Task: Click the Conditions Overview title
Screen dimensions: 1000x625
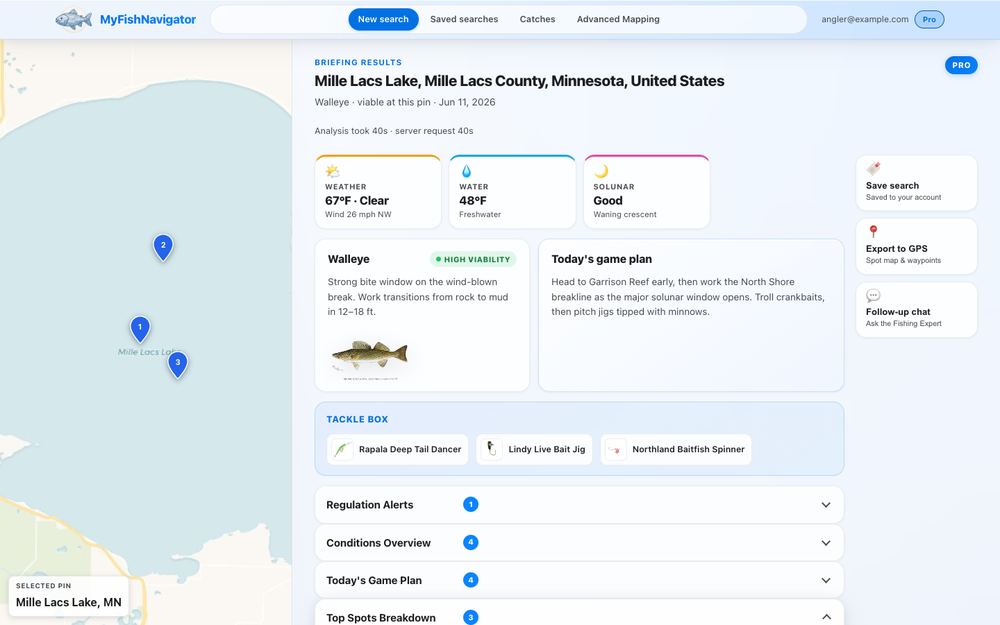Action: pyautogui.click(x=378, y=543)
